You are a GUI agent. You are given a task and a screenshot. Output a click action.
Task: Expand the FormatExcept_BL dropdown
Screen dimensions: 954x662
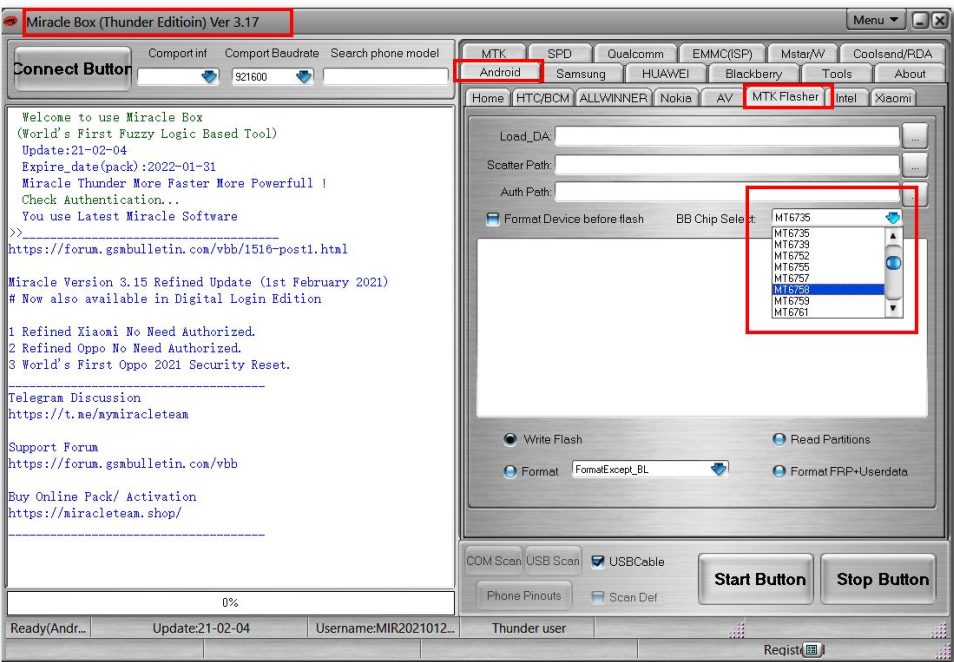click(719, 469)
